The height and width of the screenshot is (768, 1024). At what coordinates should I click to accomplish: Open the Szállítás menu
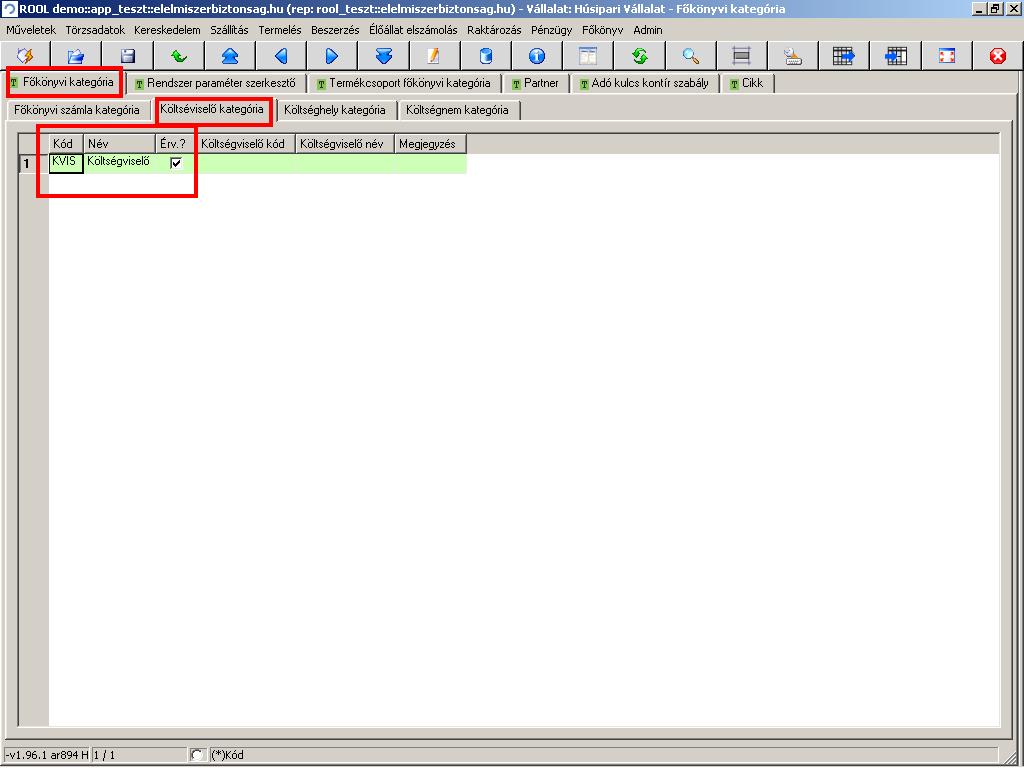pyautogui.click(x=229, y=30)
